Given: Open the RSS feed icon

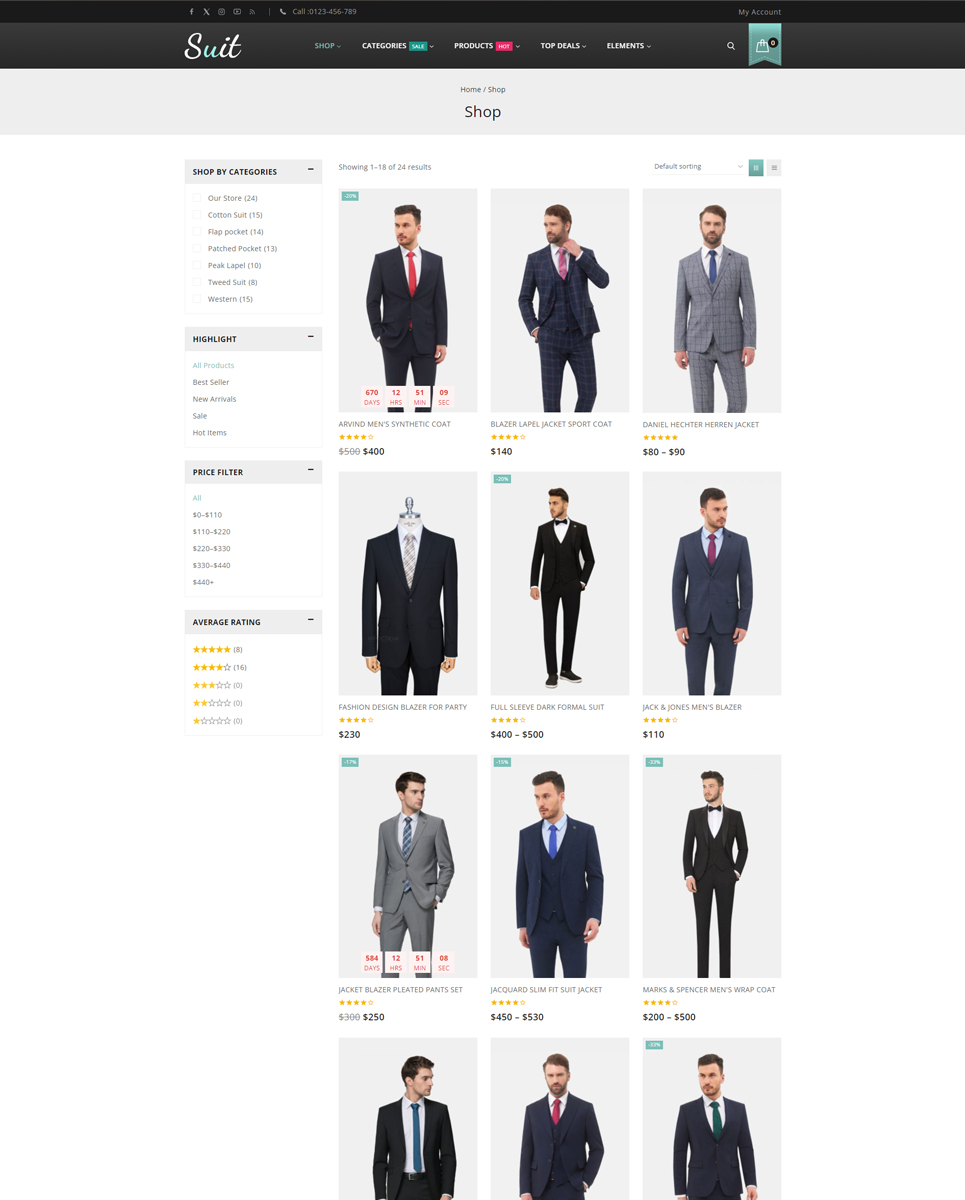Looking at the screenshot, I should point(252,12).
